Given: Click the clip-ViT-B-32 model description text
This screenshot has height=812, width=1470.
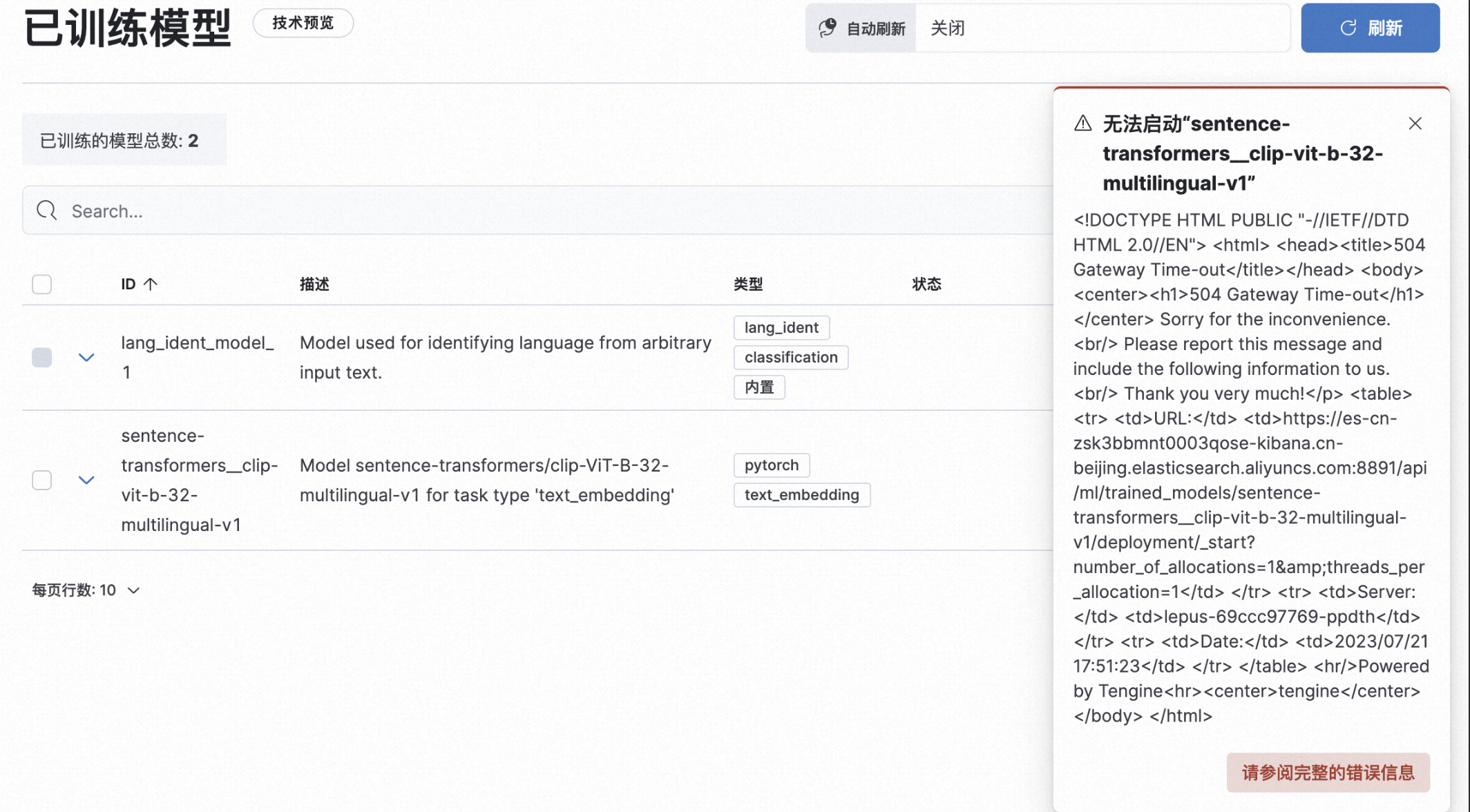Looking at the screenshot, I should [x=487, y=480].
